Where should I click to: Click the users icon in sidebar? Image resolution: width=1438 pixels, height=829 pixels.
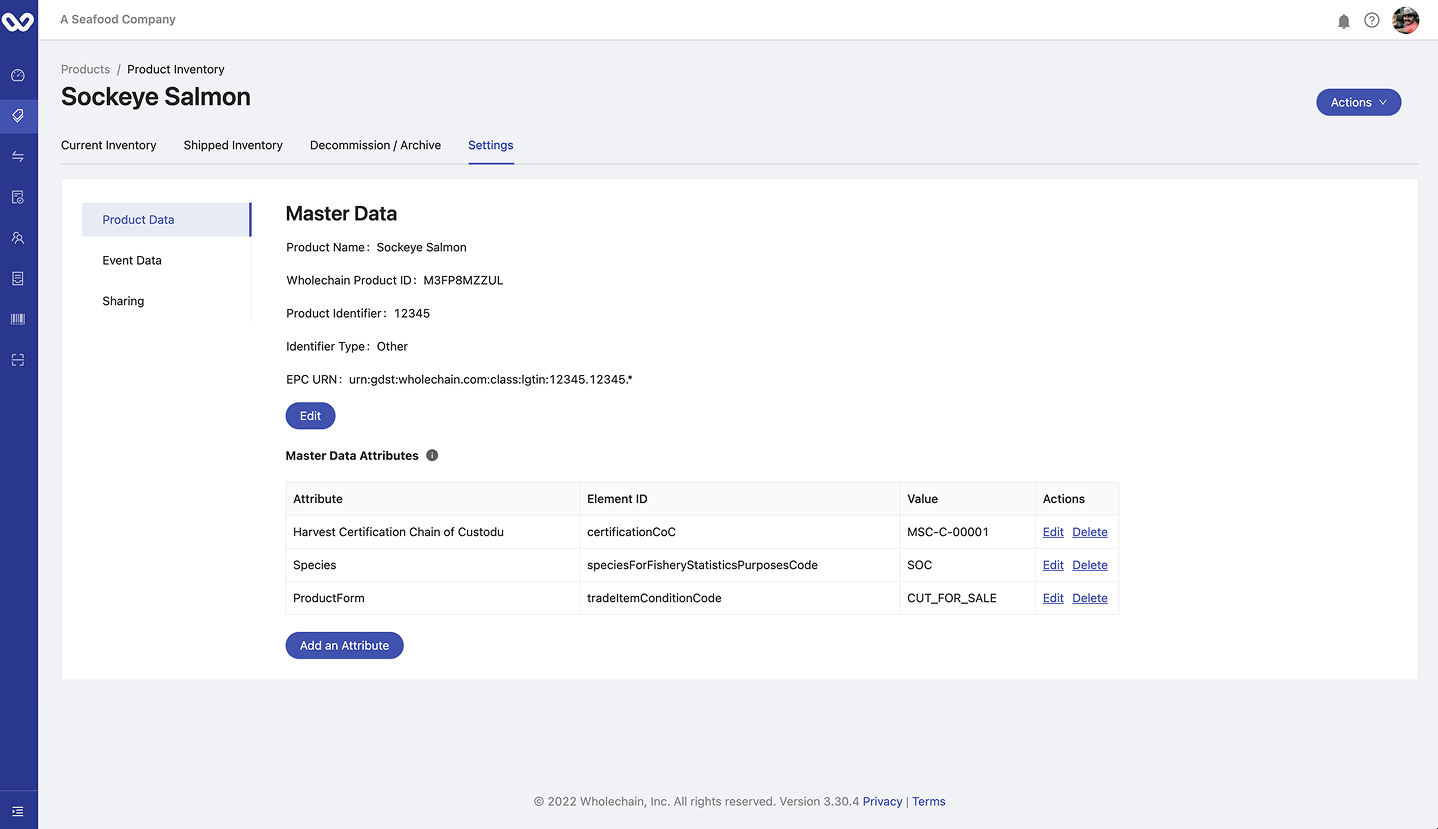pos(18,238)
